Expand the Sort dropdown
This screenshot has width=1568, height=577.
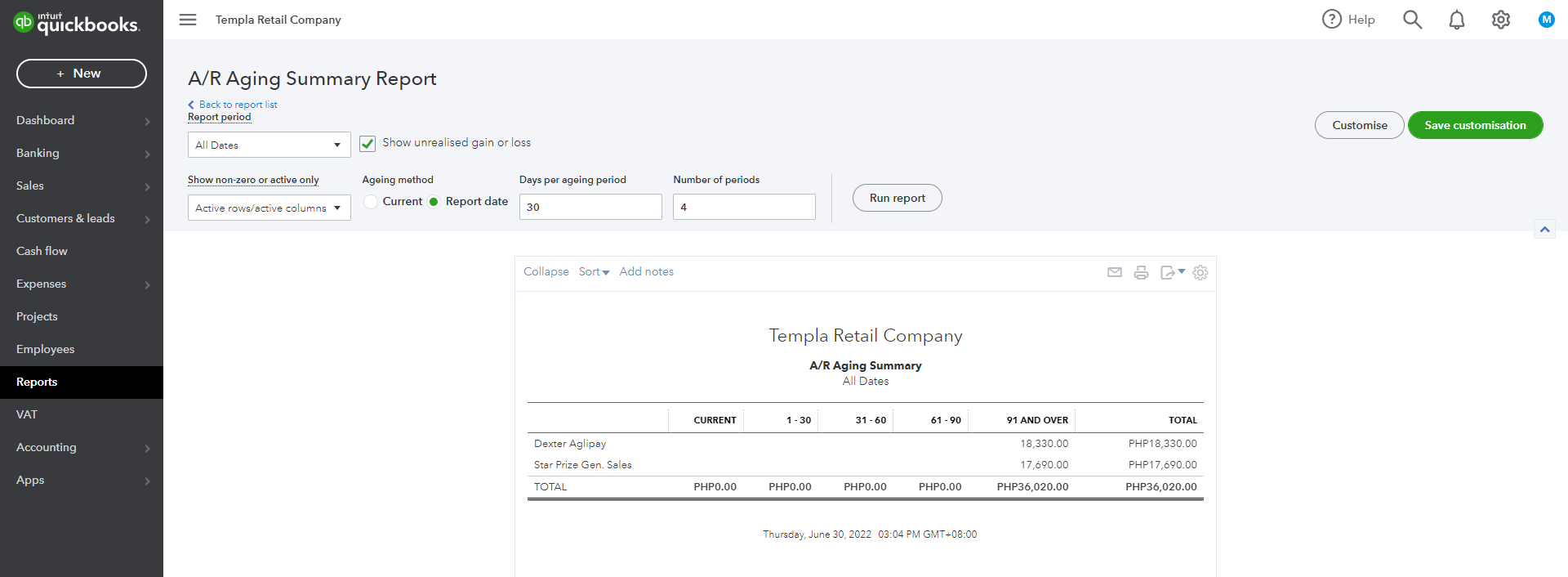pos(594,271)
